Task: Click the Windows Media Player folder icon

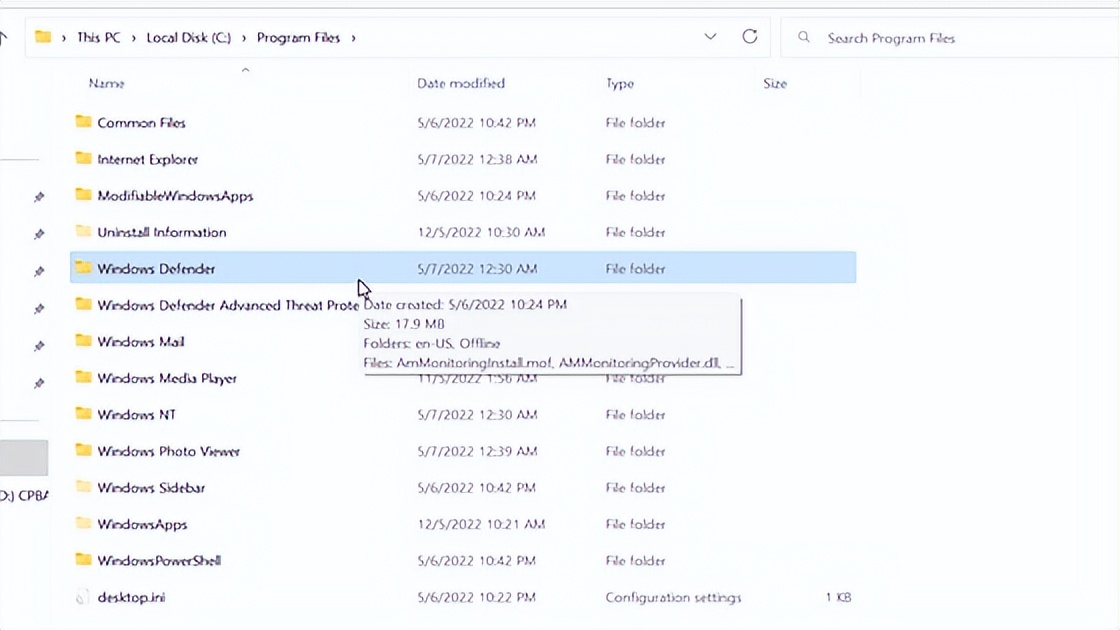Action: coord(84,378)
